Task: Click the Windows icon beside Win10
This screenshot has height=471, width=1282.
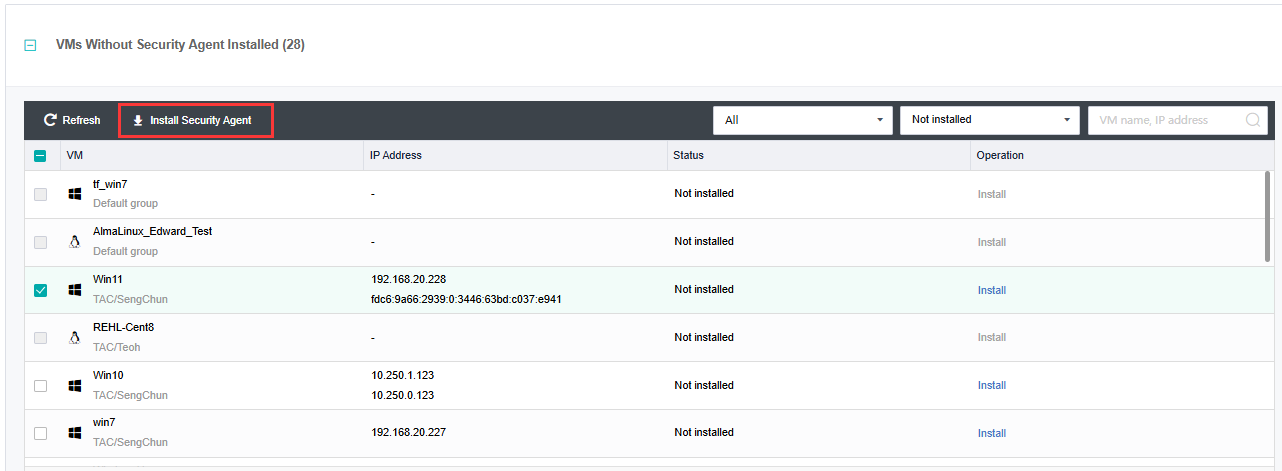Action: click(74, 385)
